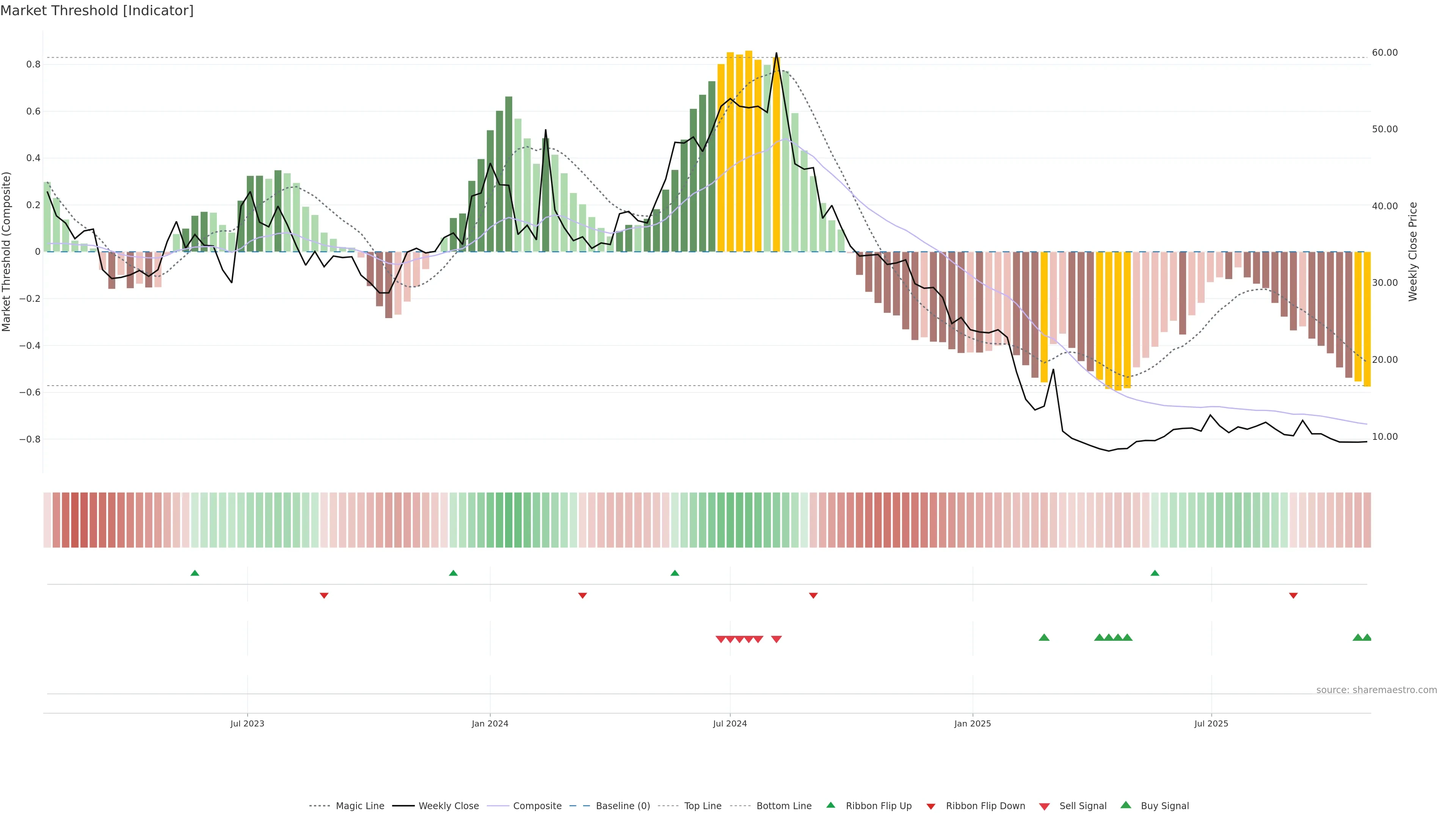Screen dimensions: 1456x819
Task: Click the Baseline (0) legend entry
Action: pyautogui.click(x=622, y=806)
